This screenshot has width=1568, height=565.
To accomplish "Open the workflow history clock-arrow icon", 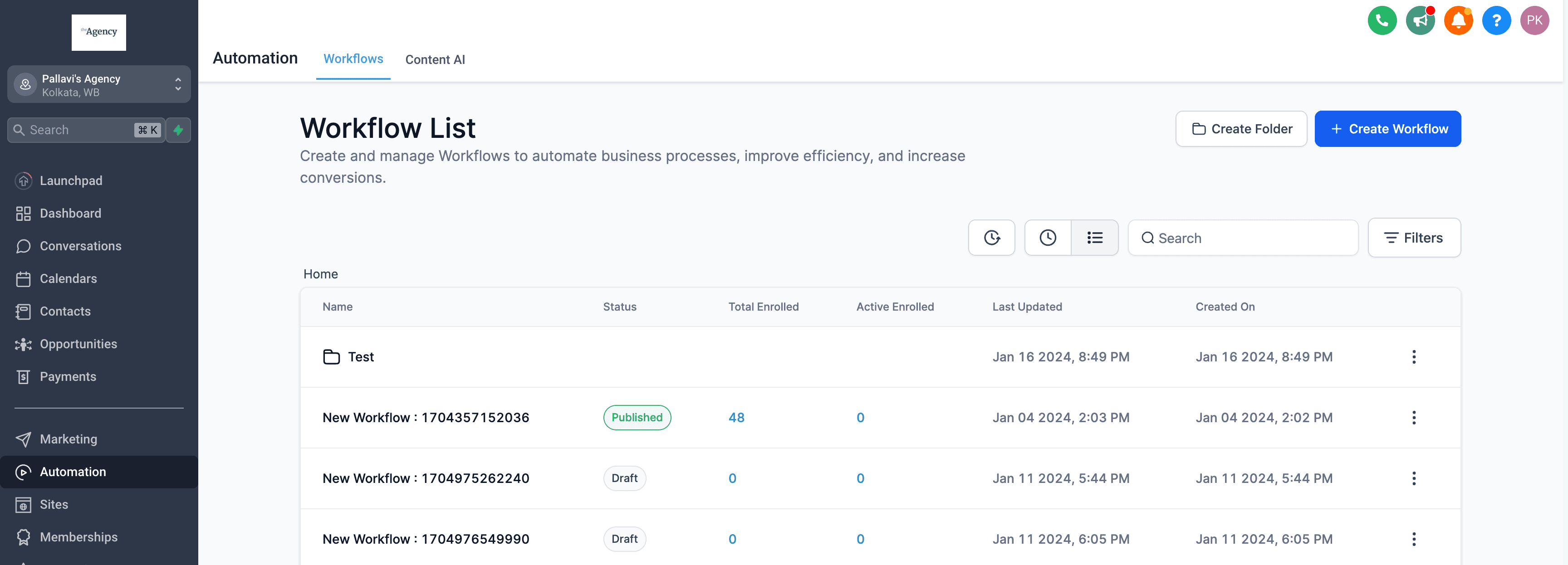I will (991, 238).
